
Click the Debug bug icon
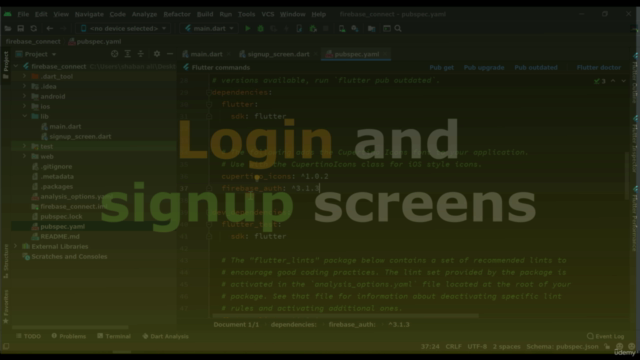coord(260,28)
